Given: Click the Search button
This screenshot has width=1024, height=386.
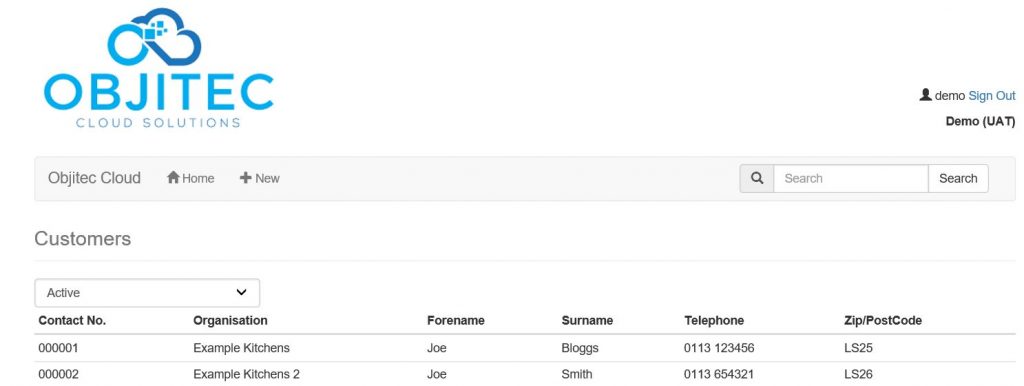Looking at the screenshot, I should pyautogui.click(x=958, y=178).
